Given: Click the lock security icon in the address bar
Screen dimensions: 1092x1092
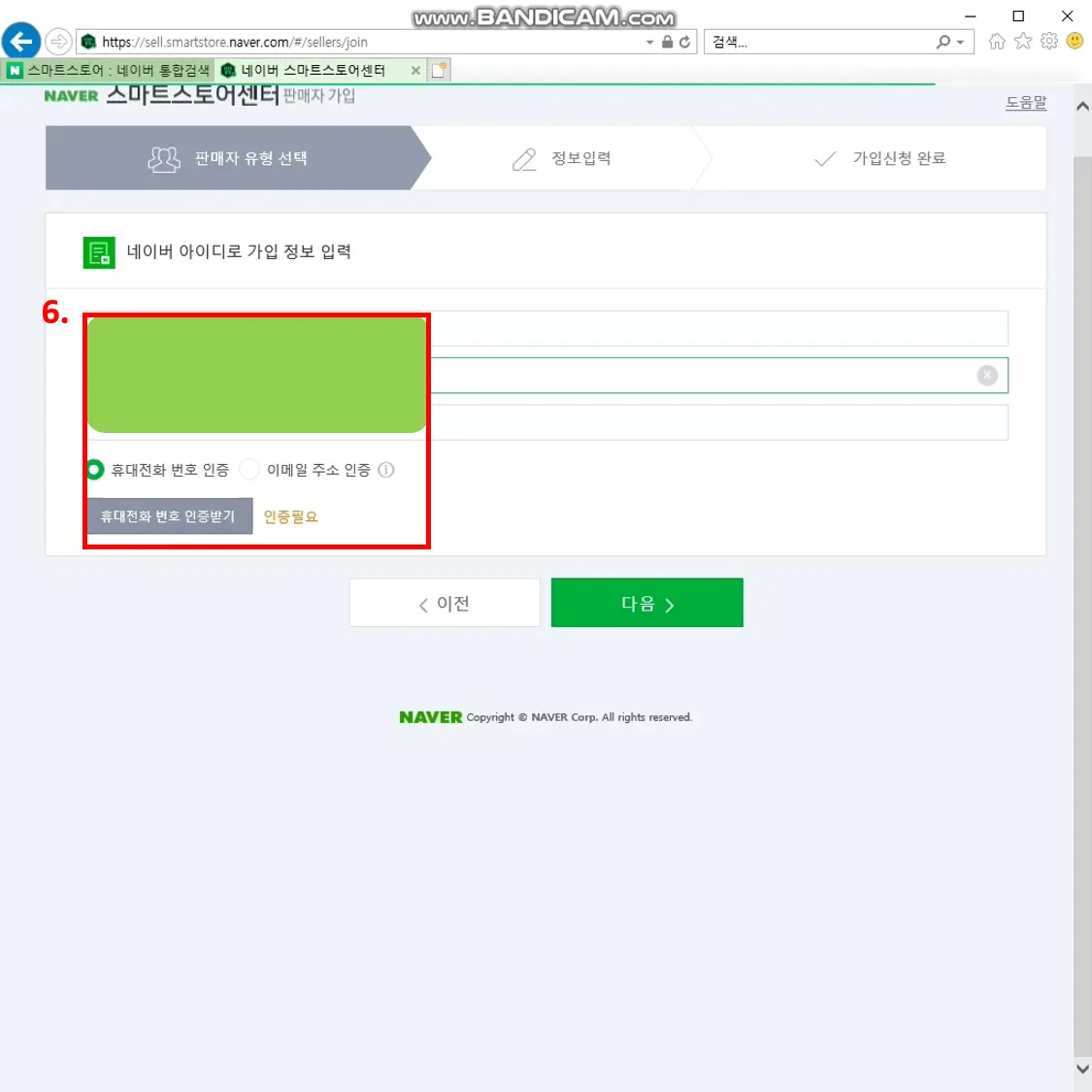Looking at the screenshot, I should [667, 42].
